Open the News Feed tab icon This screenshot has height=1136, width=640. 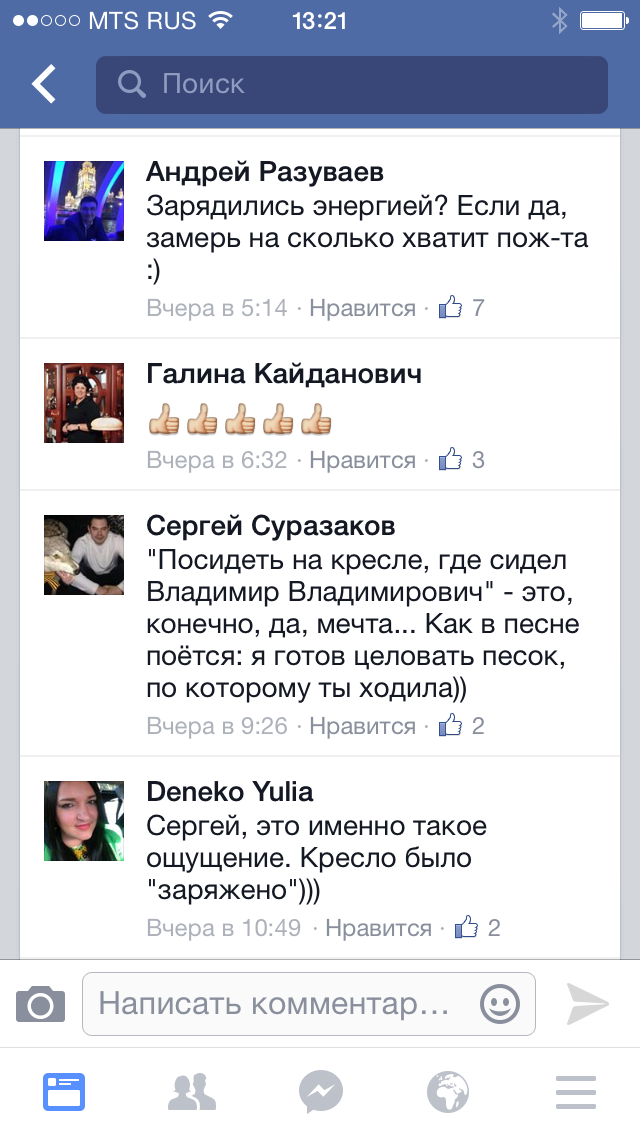pos(64,1092)
